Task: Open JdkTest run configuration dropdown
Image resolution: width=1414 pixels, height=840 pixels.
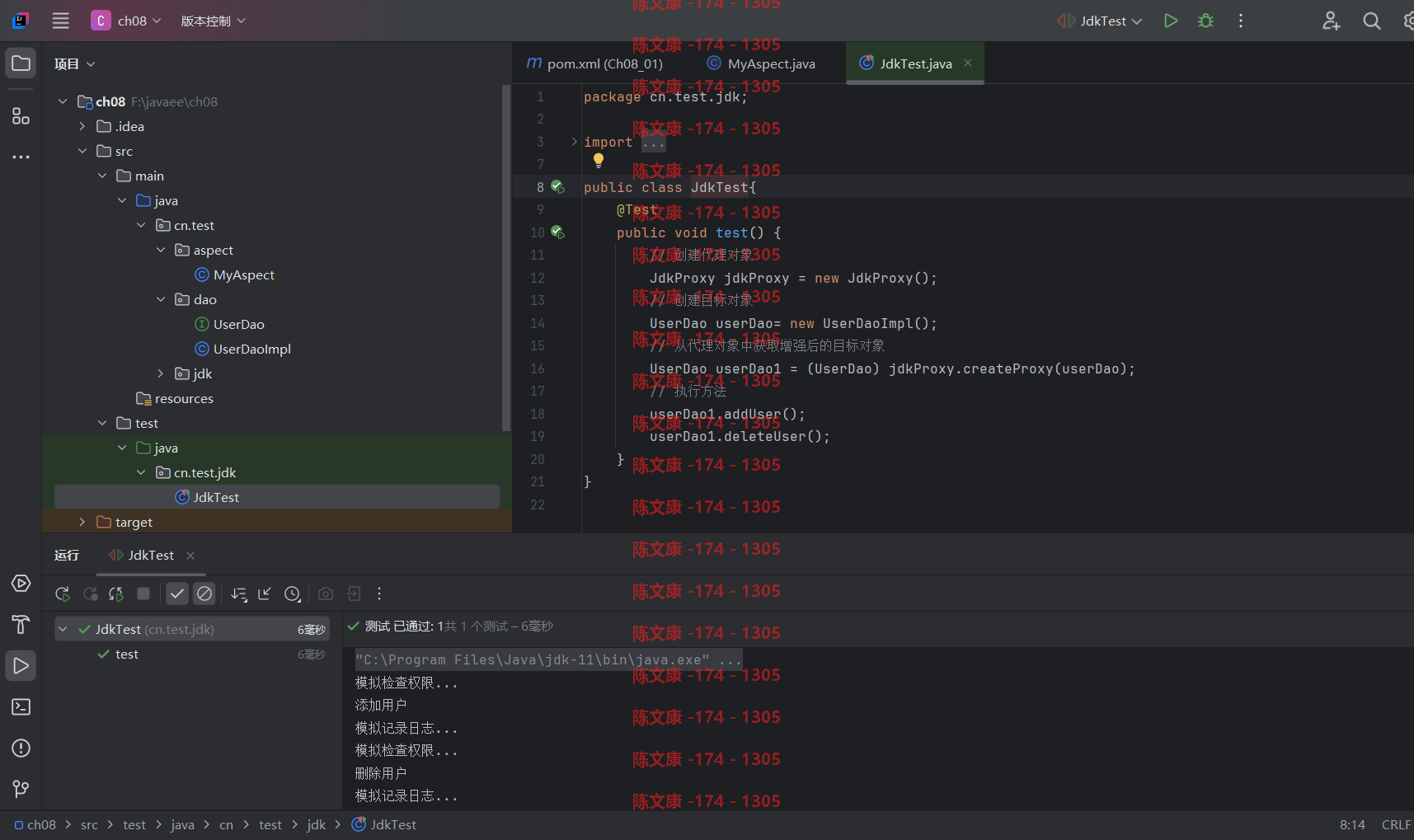Action: tap(1101, 21)
